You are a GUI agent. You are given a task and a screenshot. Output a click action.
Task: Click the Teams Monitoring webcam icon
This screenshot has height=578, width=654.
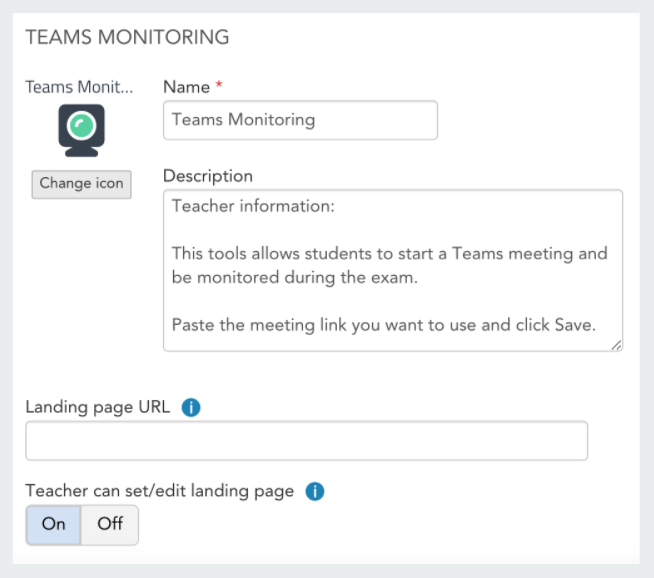[x=81, y=131]
